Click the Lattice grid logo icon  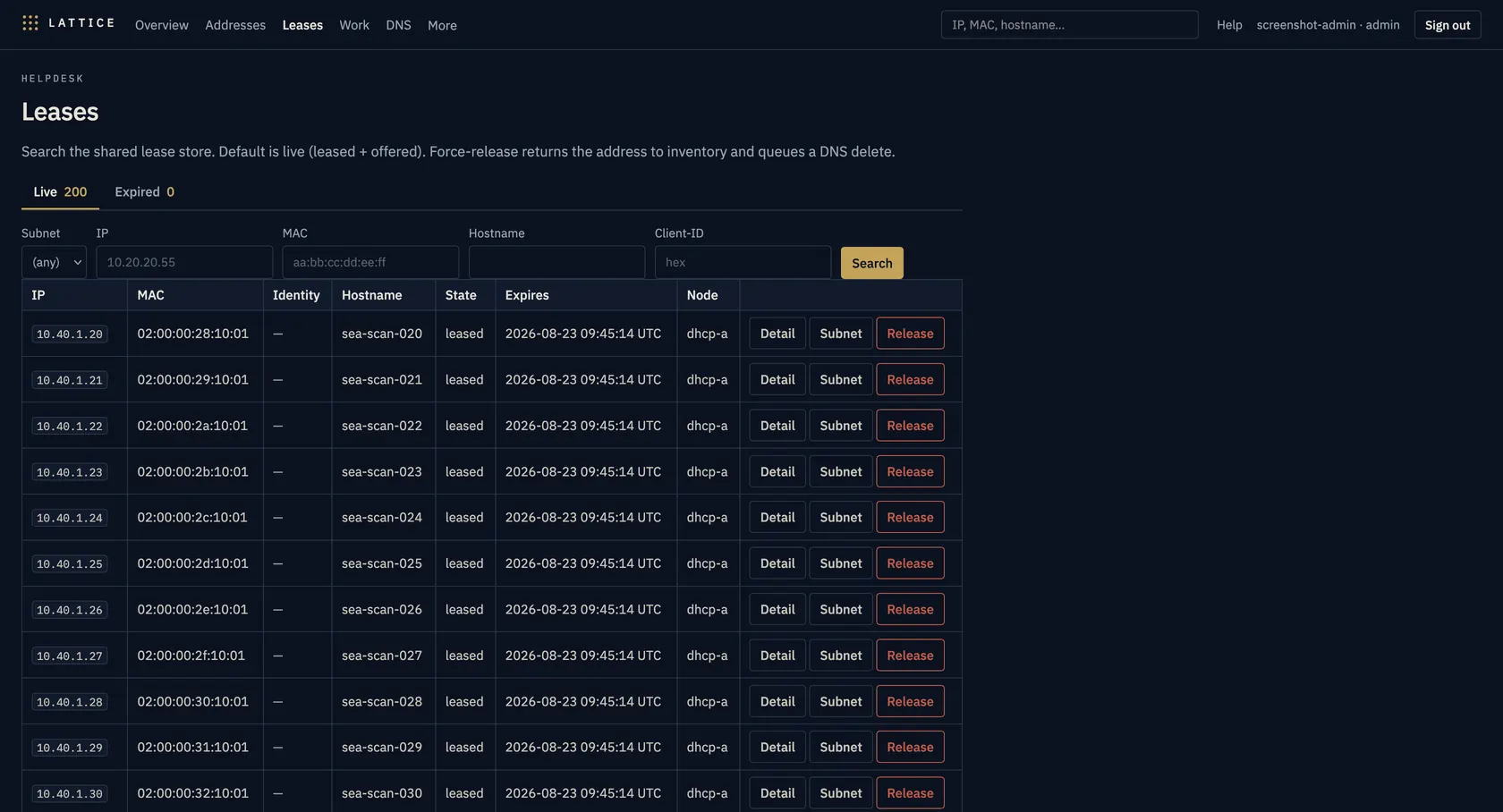[30, 23]
